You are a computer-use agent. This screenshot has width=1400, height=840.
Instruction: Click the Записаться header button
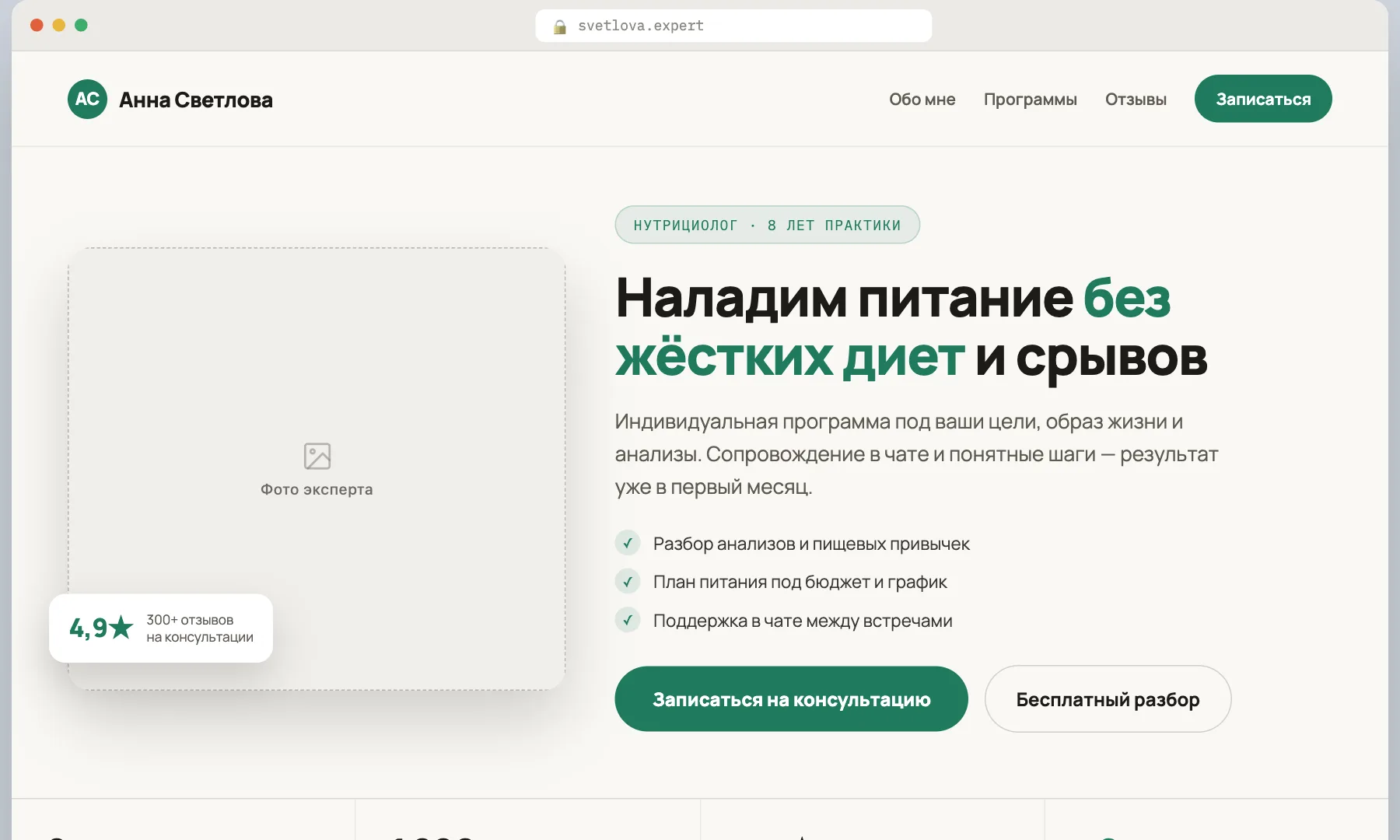click(1263, 99)
